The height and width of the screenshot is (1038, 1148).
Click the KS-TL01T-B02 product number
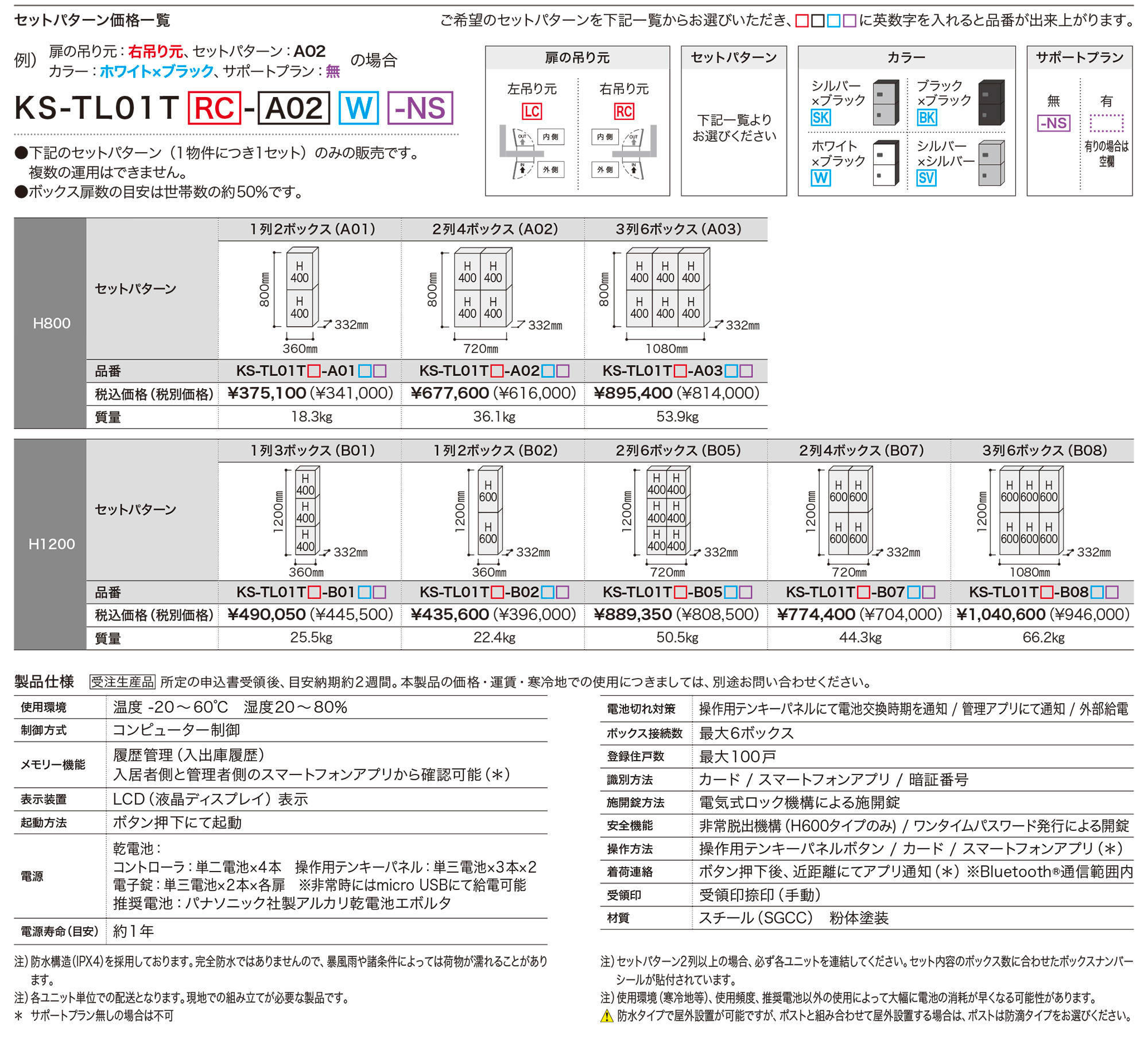pos(494,592)
